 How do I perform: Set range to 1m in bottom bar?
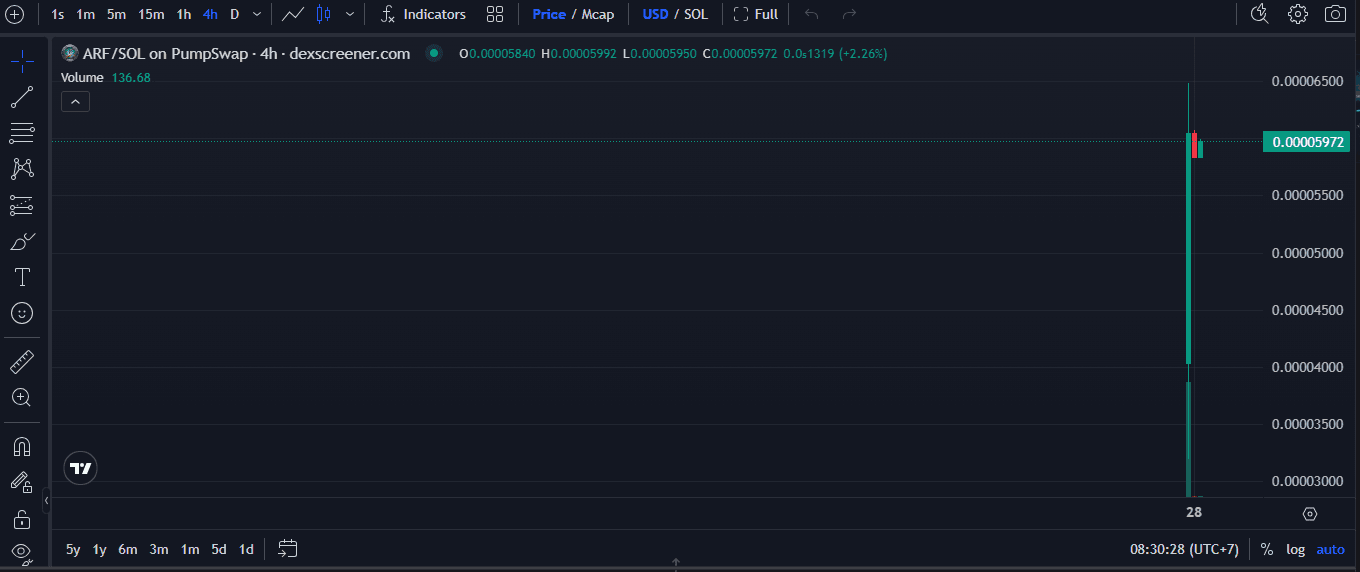coord(189,549)
